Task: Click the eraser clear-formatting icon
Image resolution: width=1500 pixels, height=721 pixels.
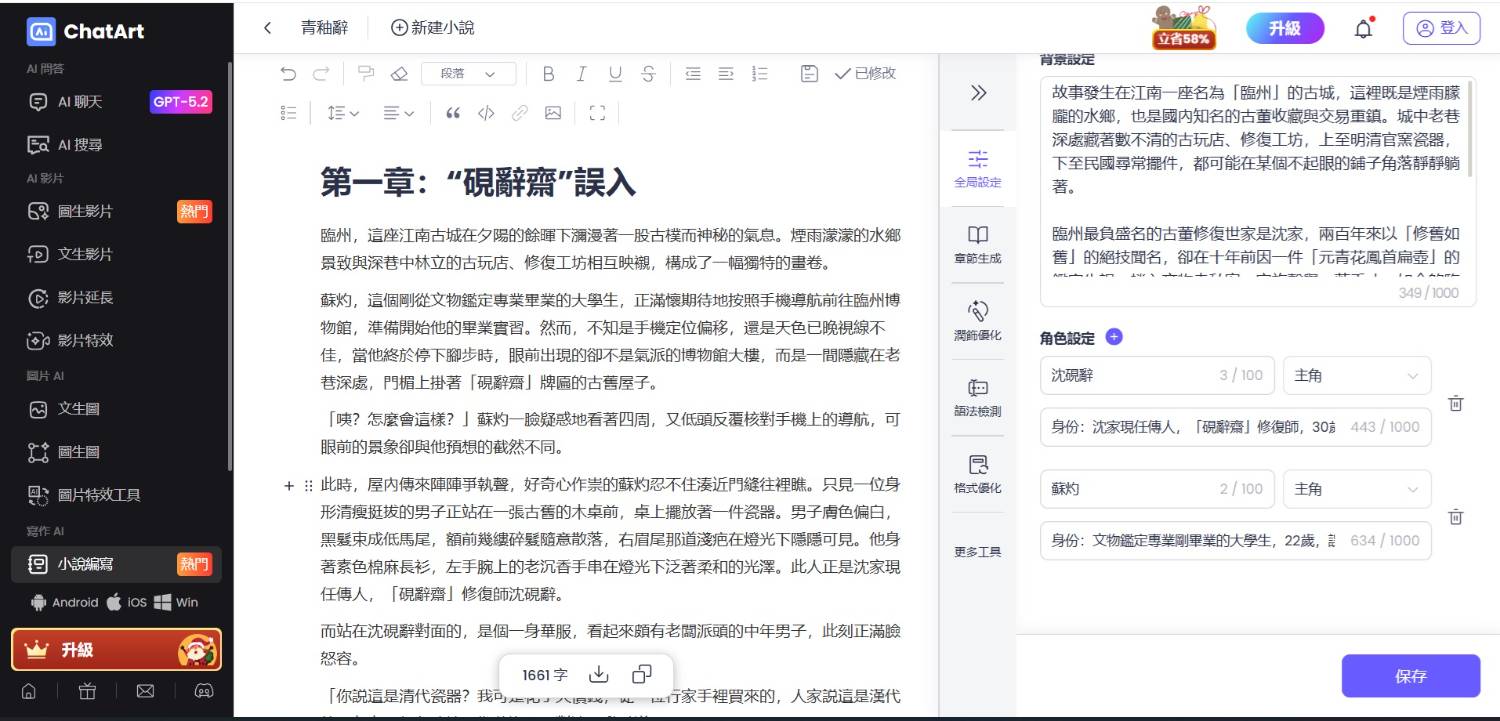Action: 399,74
